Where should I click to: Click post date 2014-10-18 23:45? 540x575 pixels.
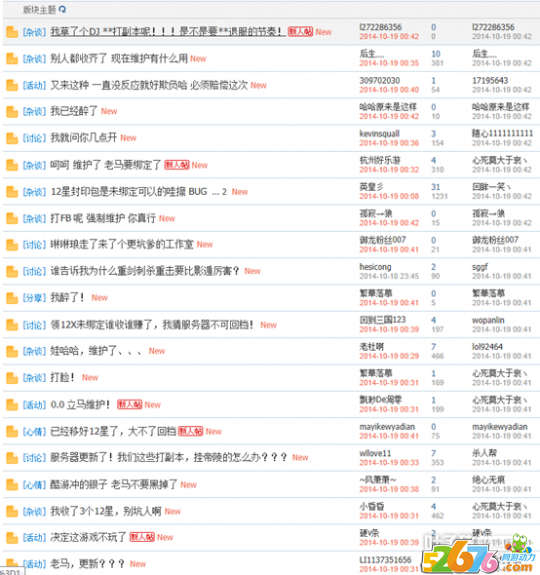click(389, 276)
